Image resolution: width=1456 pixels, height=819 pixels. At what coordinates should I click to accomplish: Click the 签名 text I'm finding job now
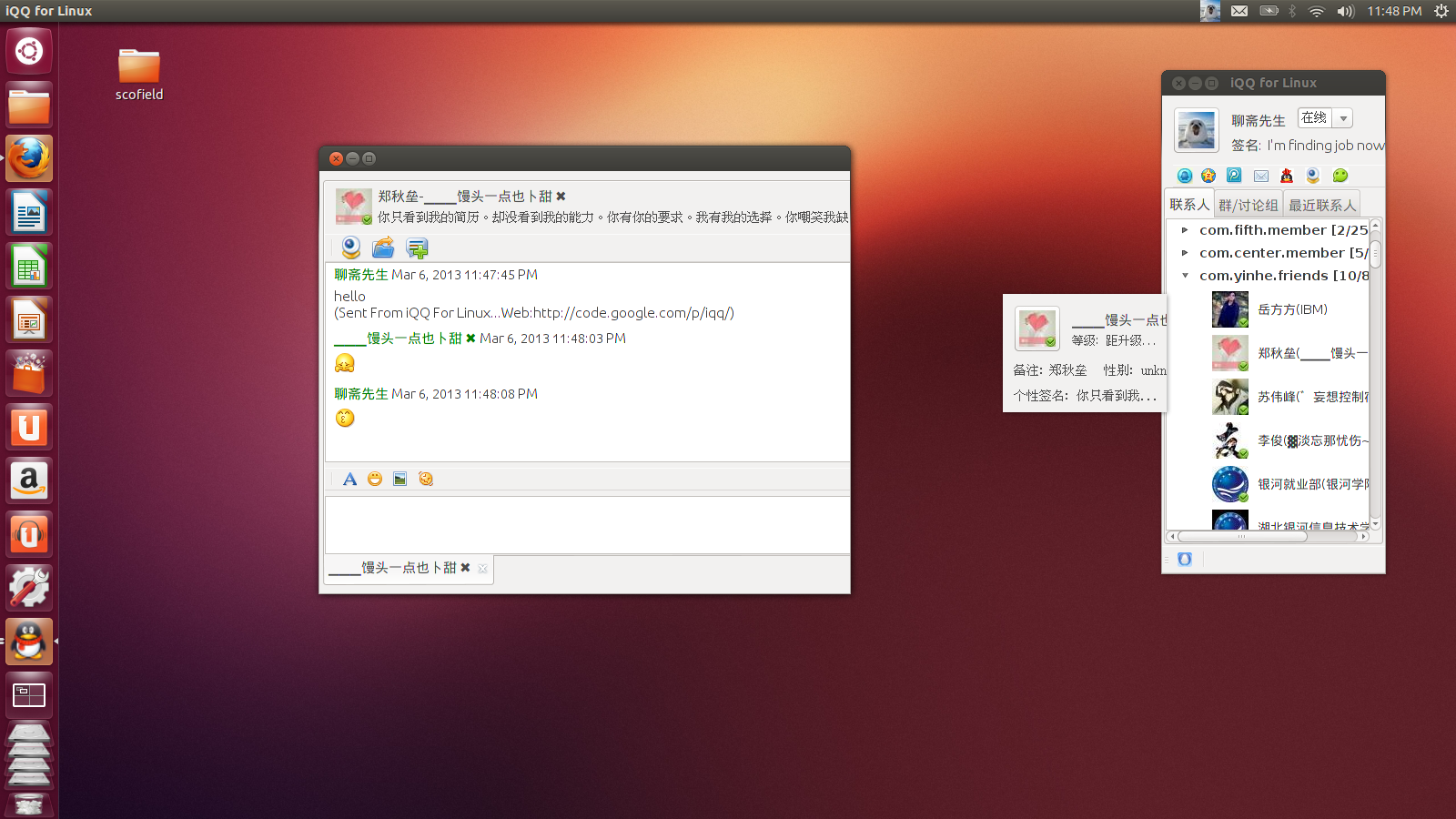(x=1326, y=146)
